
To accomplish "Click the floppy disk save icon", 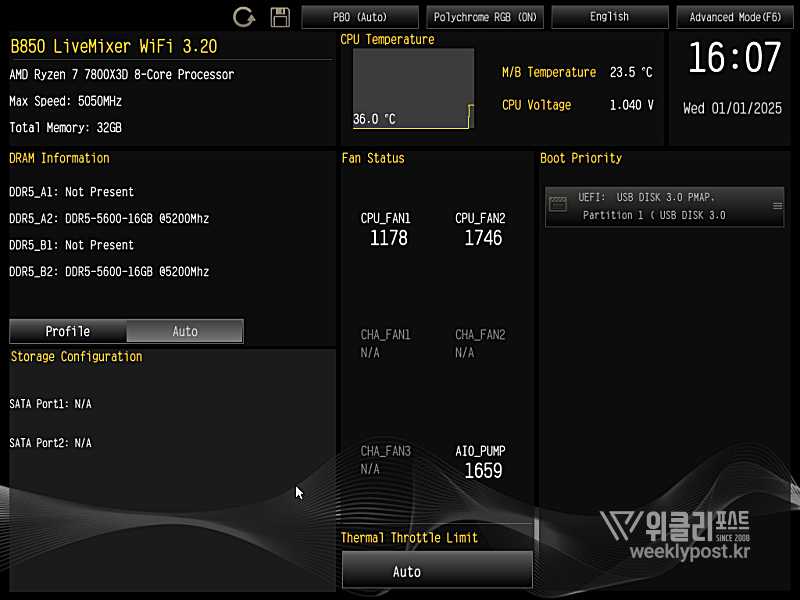I will point(280,17).
